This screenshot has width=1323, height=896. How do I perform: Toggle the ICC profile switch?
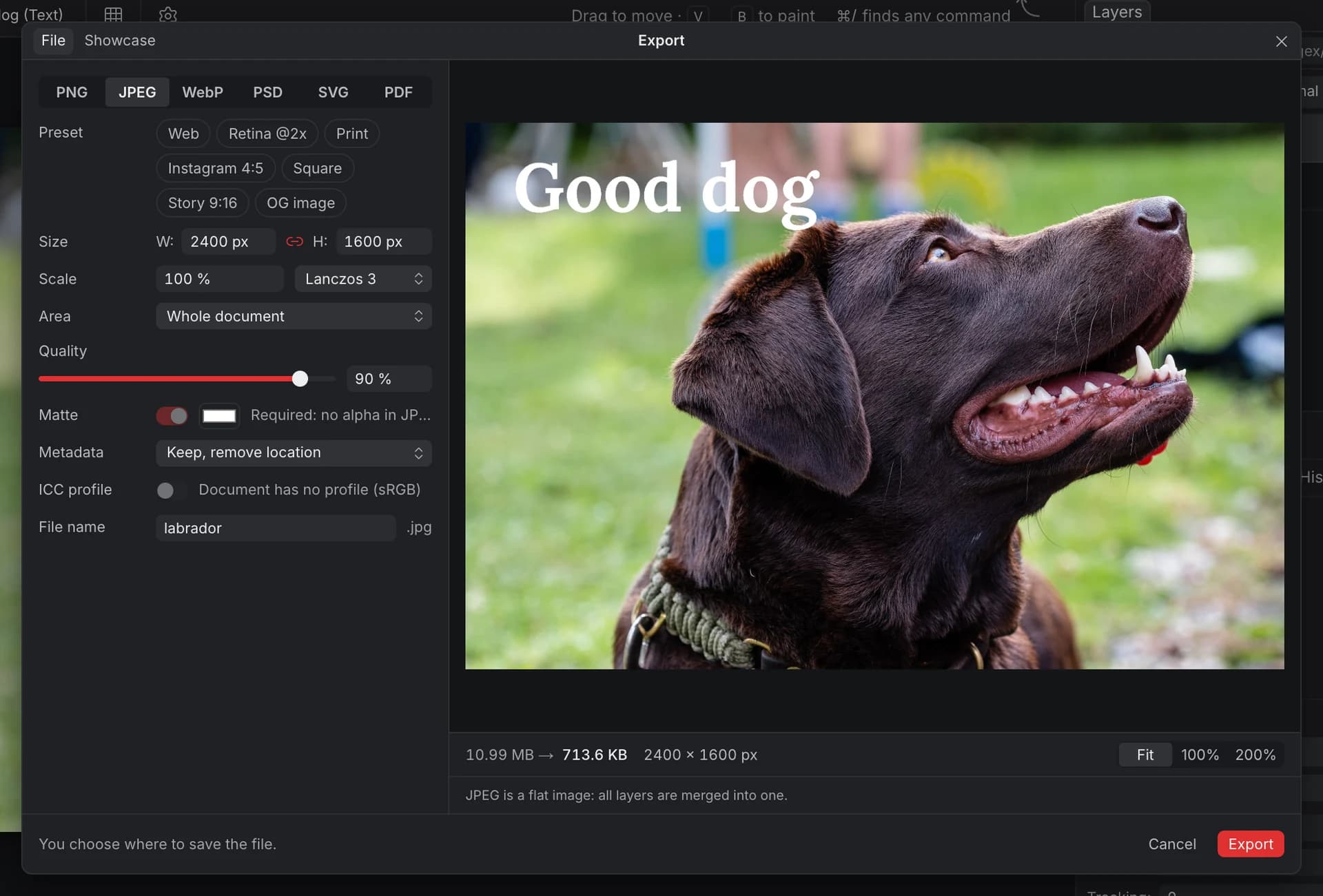click(x=172, y=490)
